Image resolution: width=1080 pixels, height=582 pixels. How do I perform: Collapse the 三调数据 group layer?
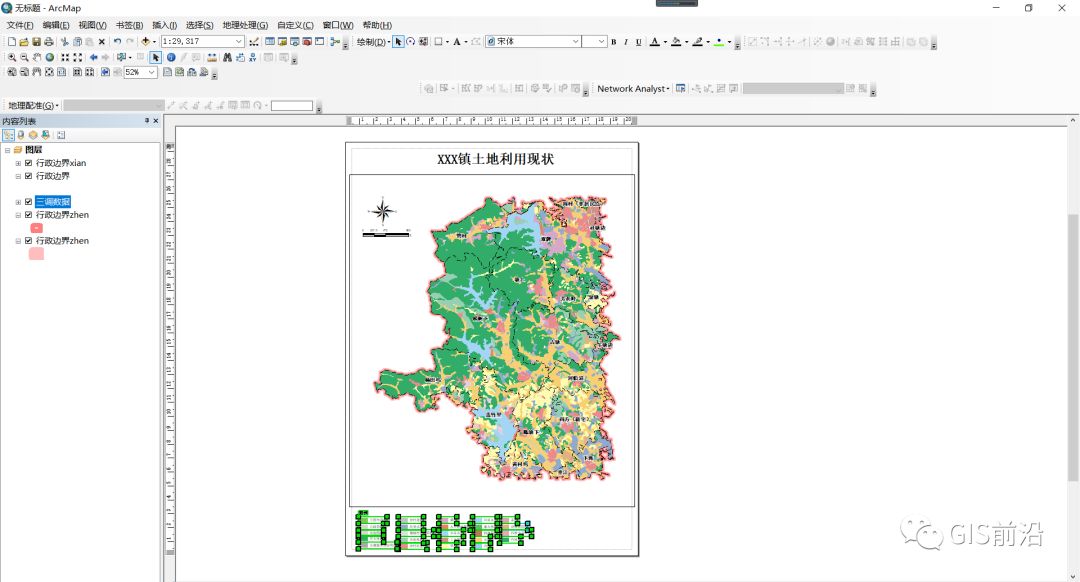(x=17, y=201)
